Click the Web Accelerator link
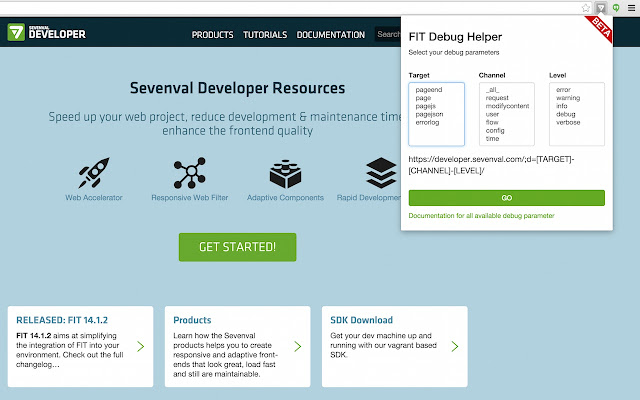 [x=94, y=198]
